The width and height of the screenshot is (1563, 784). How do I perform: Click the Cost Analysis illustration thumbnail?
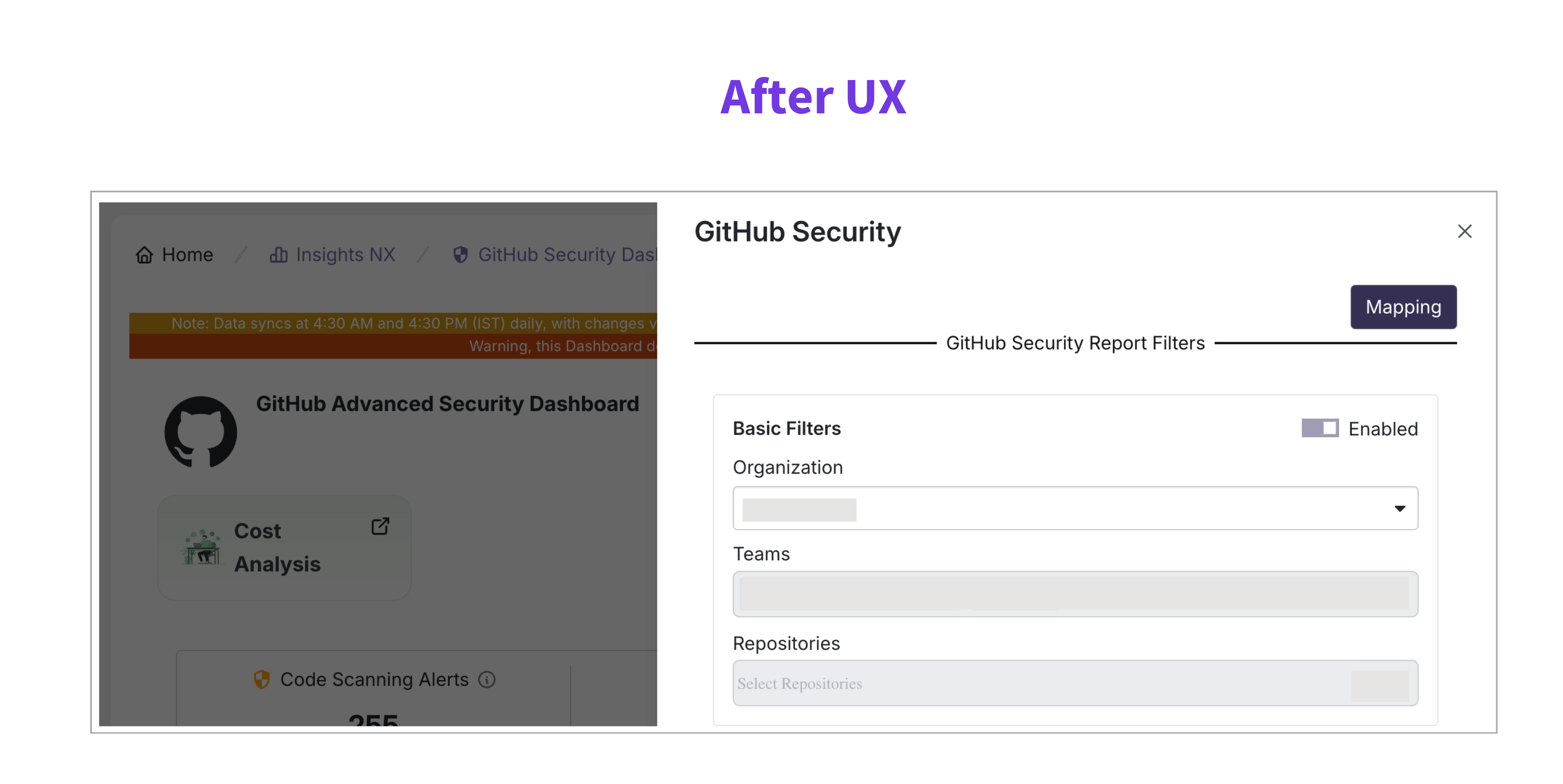click(201, 547)
